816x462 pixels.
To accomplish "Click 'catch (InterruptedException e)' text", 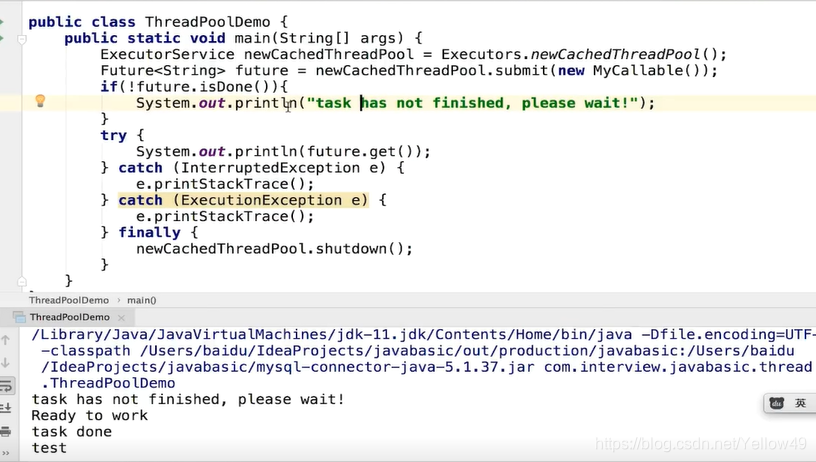I will click(252, 168).
